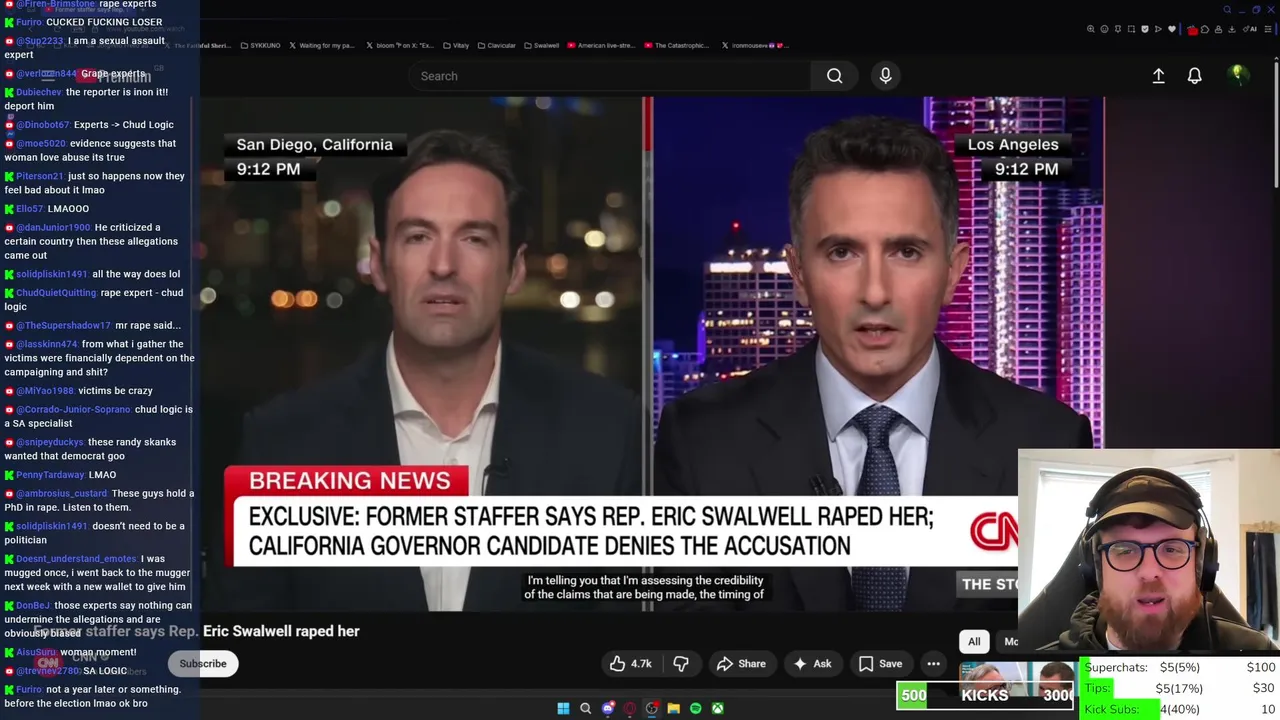This screenshot has height=720, width=1280.
Task: Open the 'Waiting for my pa...' X bookmark
Action: [x=321, y=45]
